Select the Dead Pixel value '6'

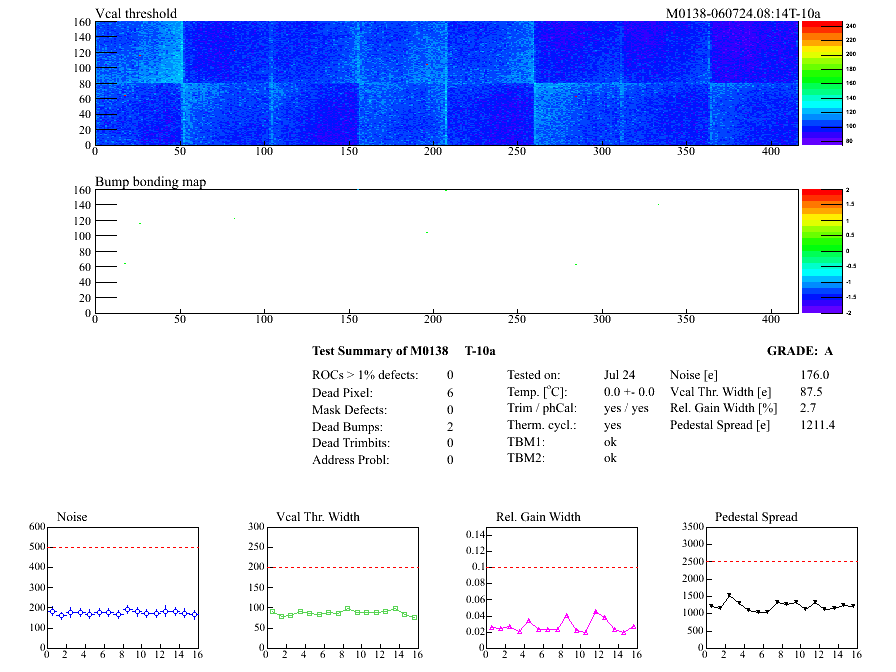coord(450,393)
